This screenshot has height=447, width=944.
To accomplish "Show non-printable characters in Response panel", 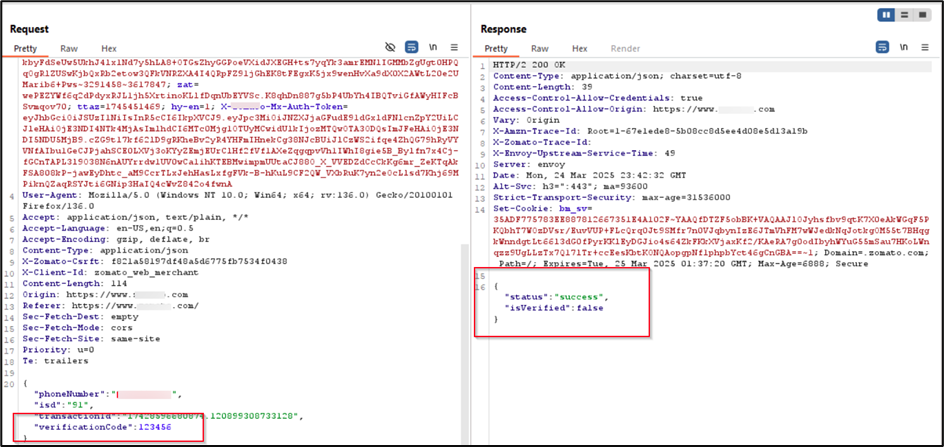I will point(904,47).
